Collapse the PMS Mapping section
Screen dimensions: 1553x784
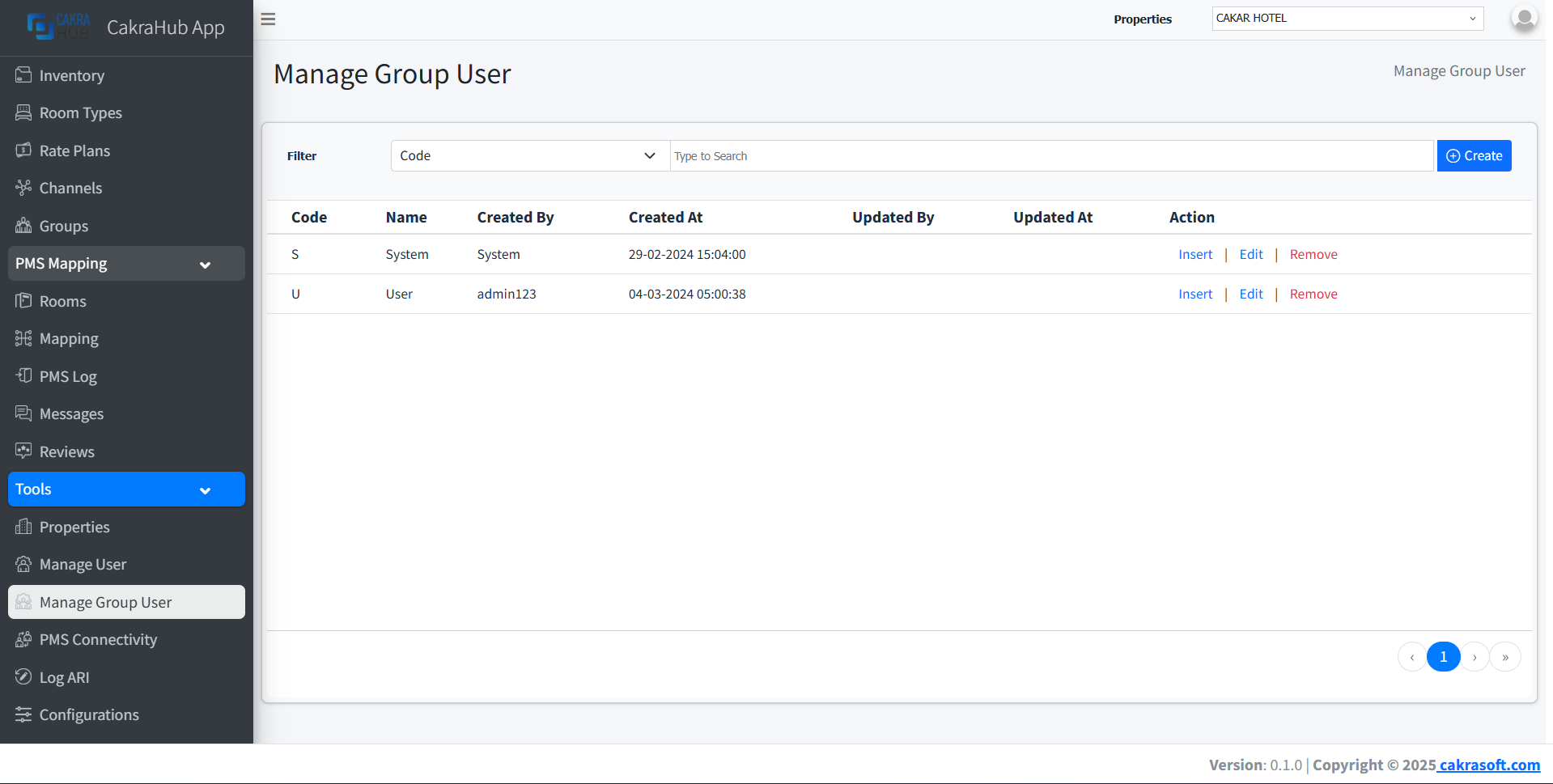pyautogui.click(x=205, y=264)
